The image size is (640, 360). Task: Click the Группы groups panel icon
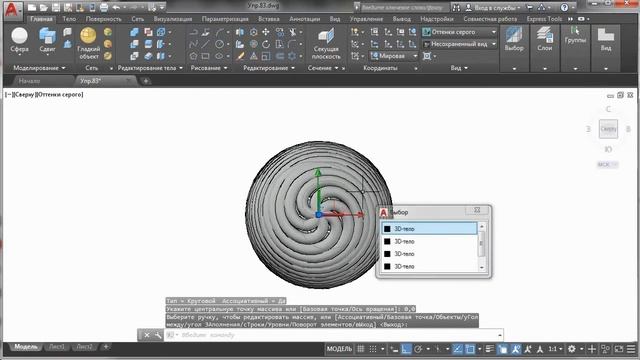575,35
